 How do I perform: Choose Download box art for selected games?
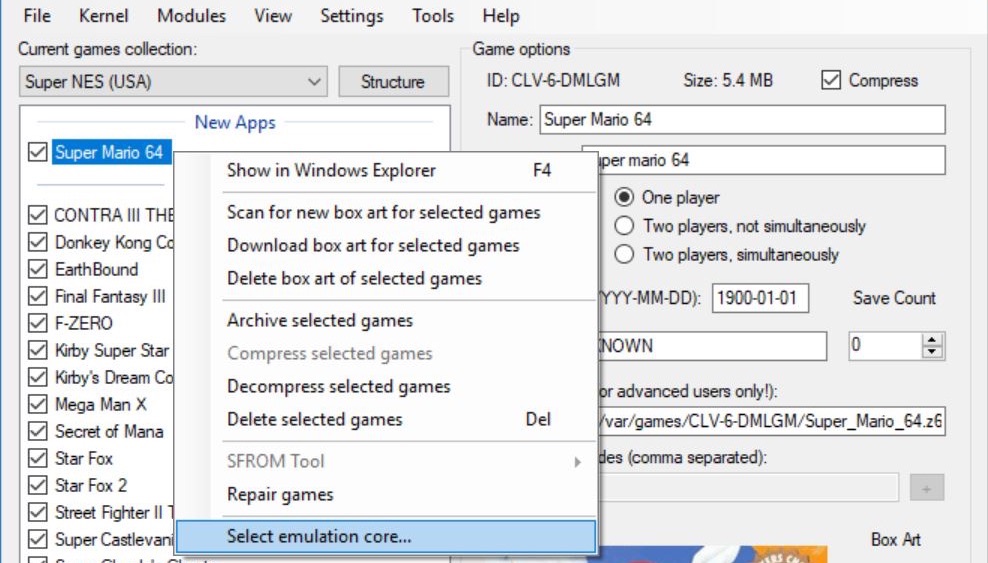pos(386,245)
